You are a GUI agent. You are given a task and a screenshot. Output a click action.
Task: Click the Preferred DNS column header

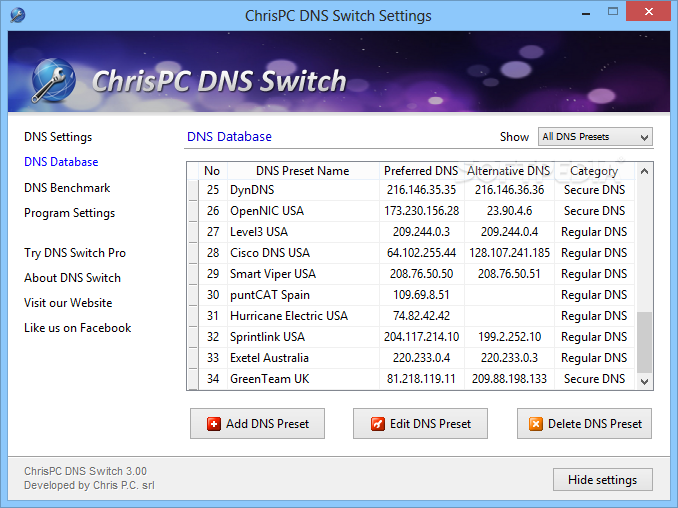pos(421,171)
